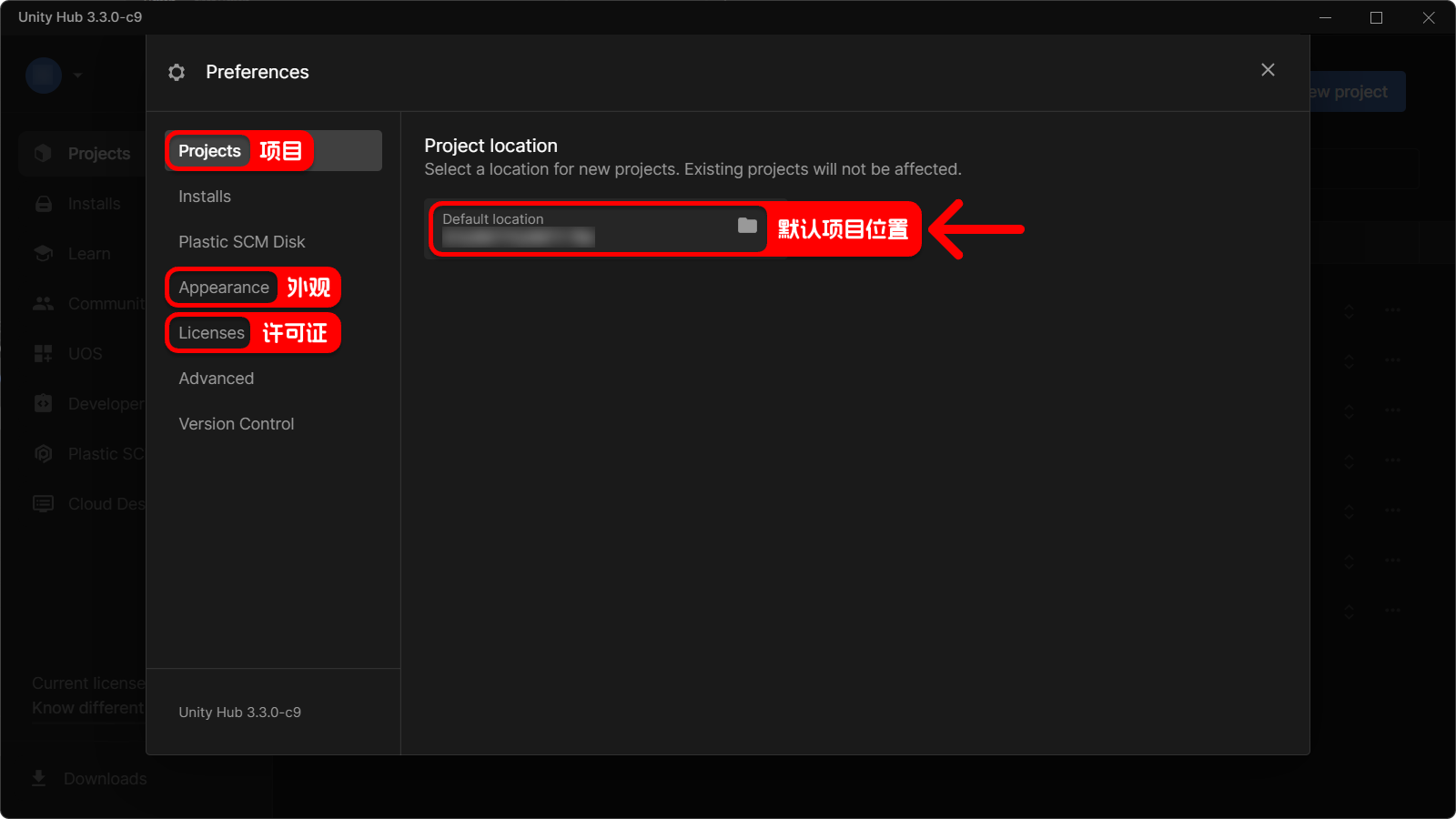Close the Unity Hub window
This screenshot has width=1456, height=819.
pyautogui.click(x=1429, y=17)
